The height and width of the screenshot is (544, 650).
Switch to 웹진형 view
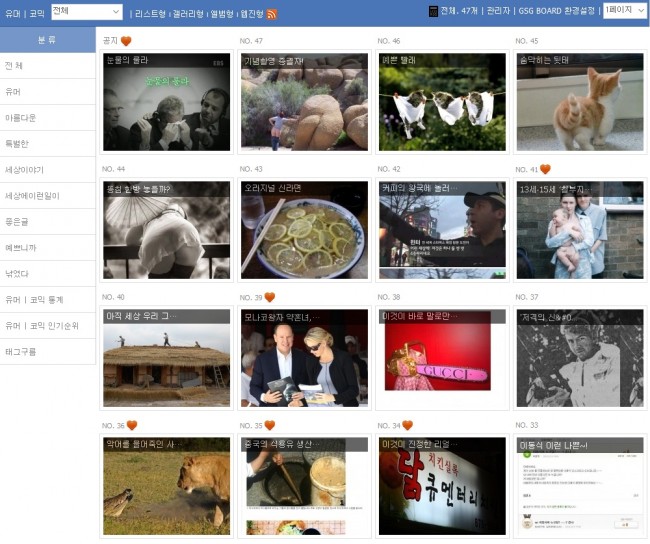(x=252, y=14)
